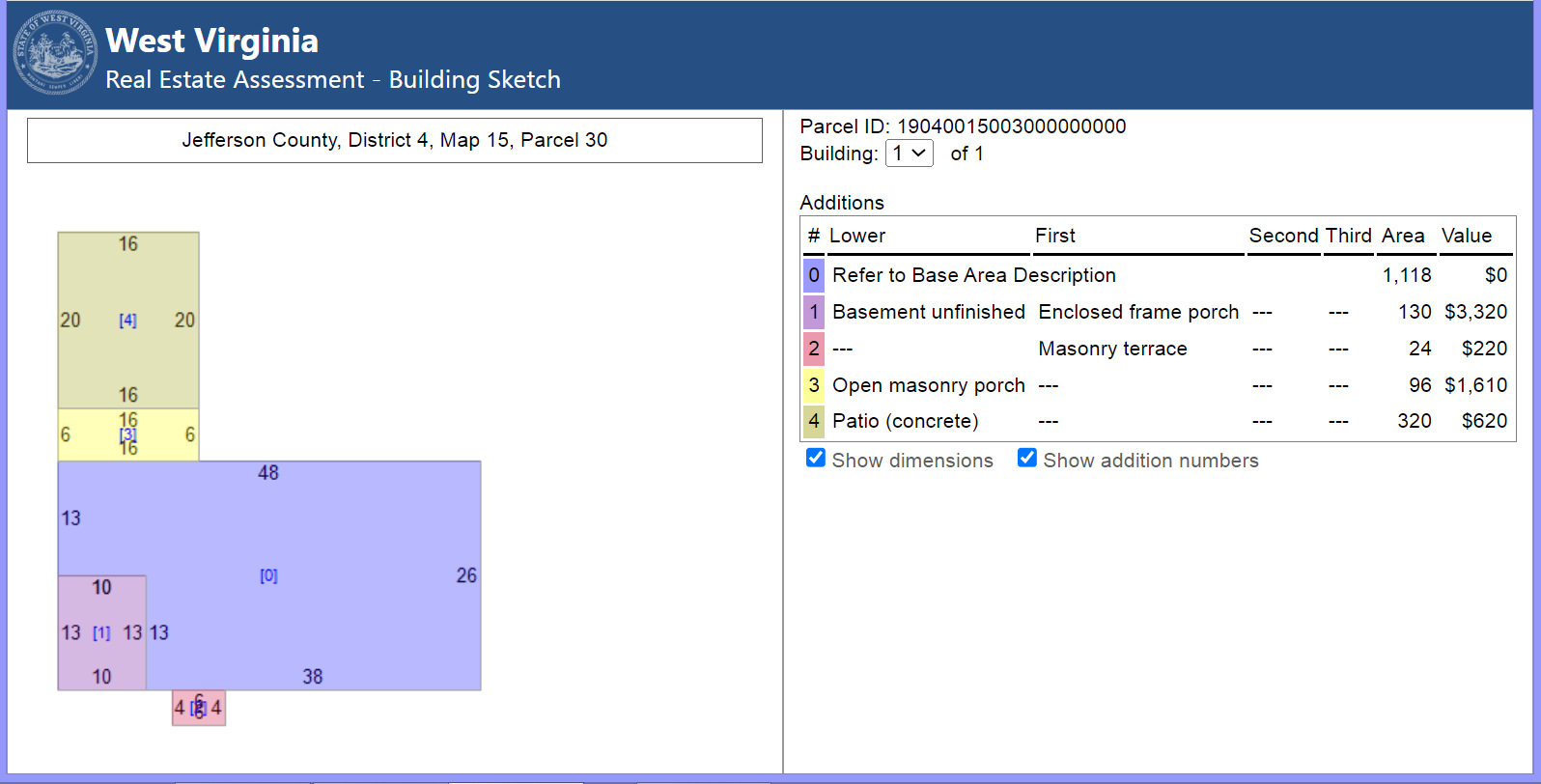
Task: Click the purple swatch for addition 1
Action: coord(814,312)
